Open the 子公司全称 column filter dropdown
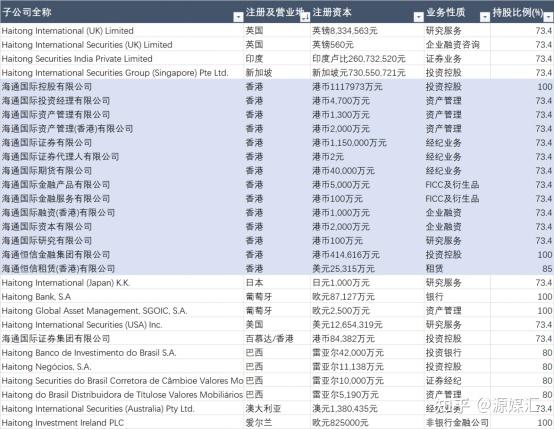 click(238, 17)
